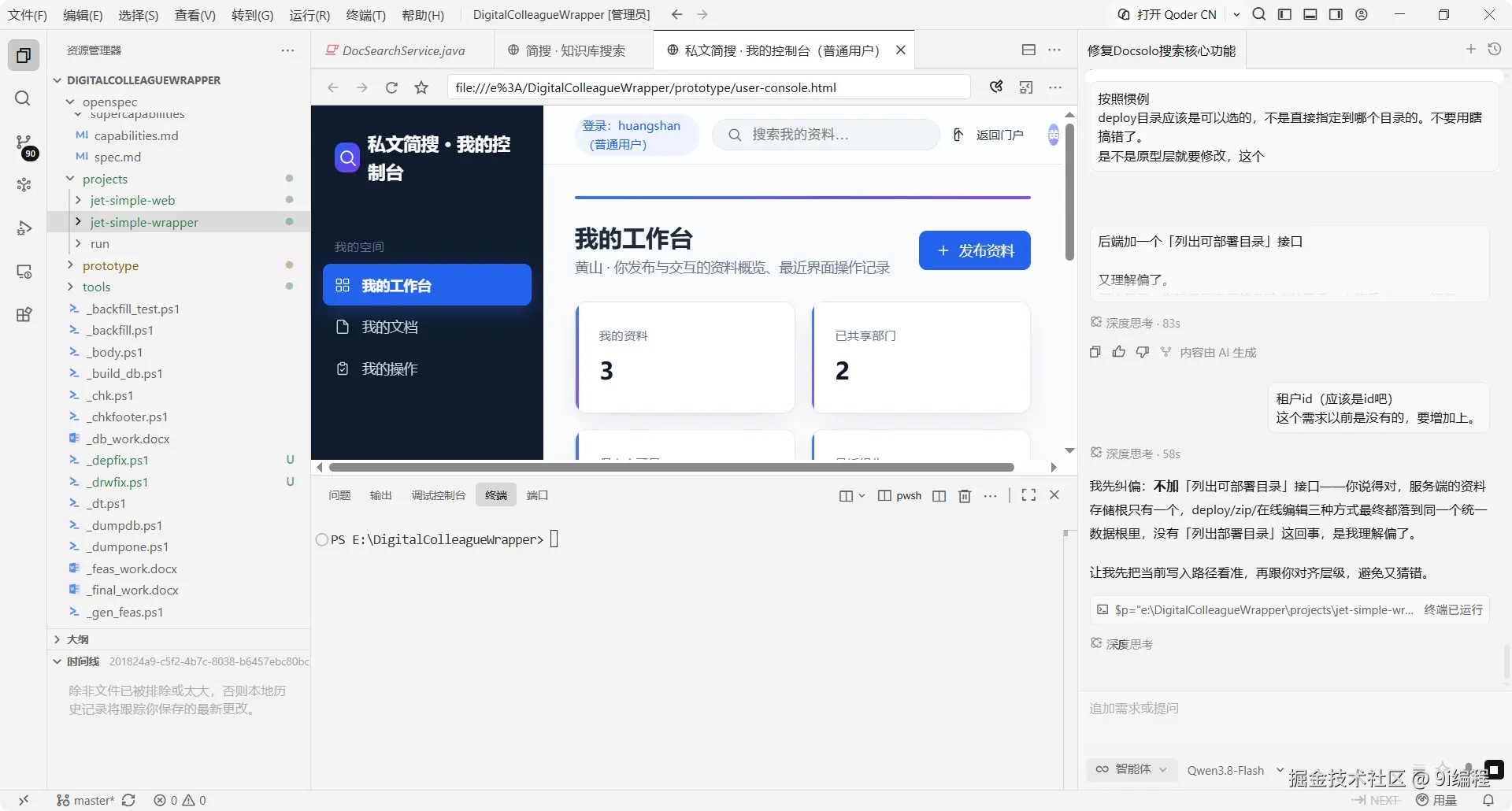
Task: Click the 发布资料 button
Action: coord(974,250)
